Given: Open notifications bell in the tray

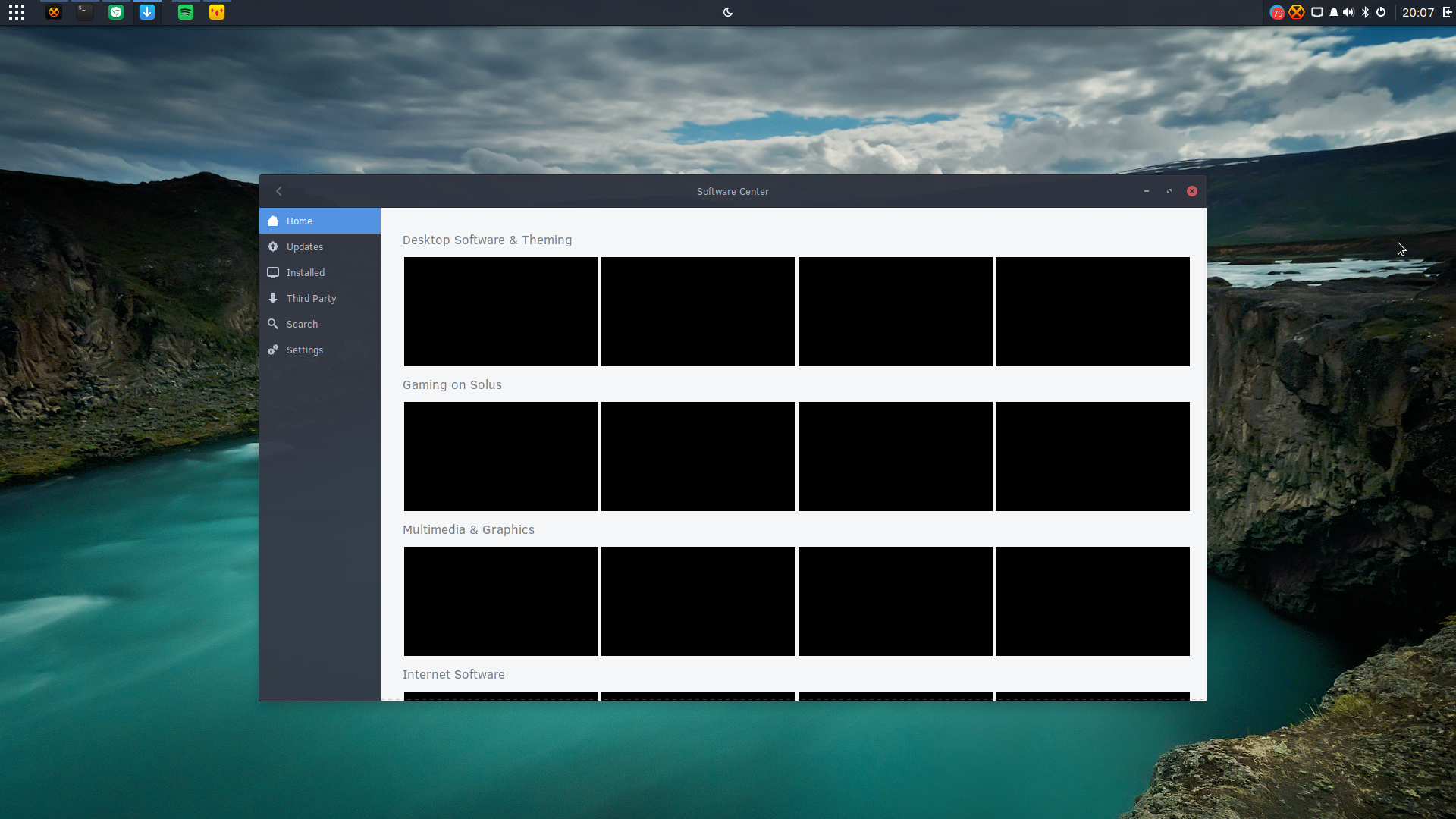Looking at the screenshot, I should point(1334,12).
